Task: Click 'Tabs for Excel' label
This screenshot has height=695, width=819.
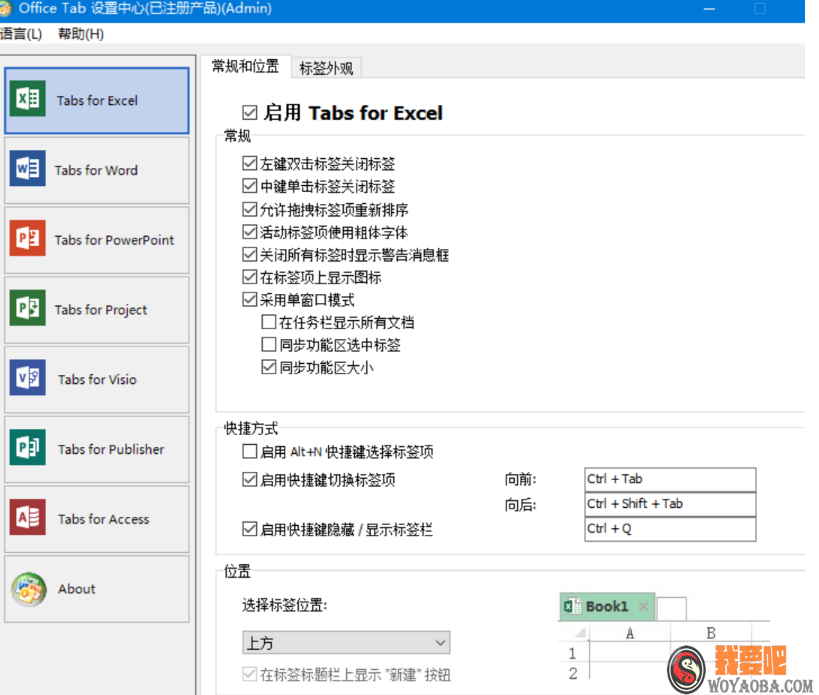Action: point(97,101)
